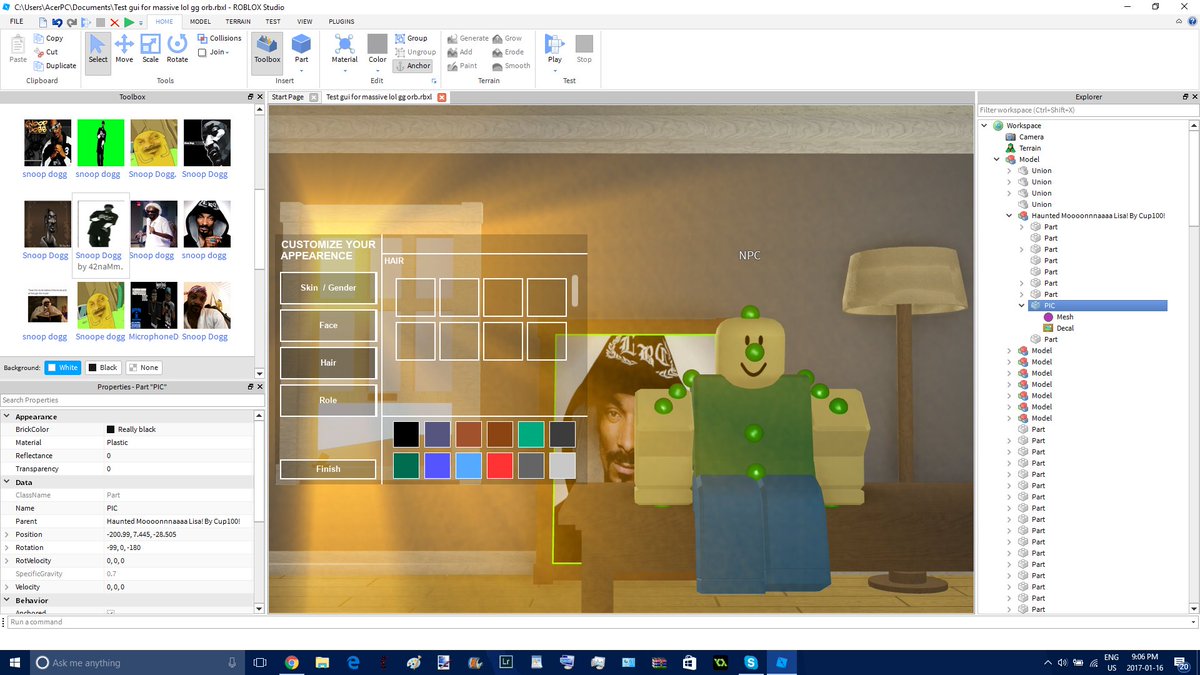
Task: Click the Role customization button
Action: (328, 400)
